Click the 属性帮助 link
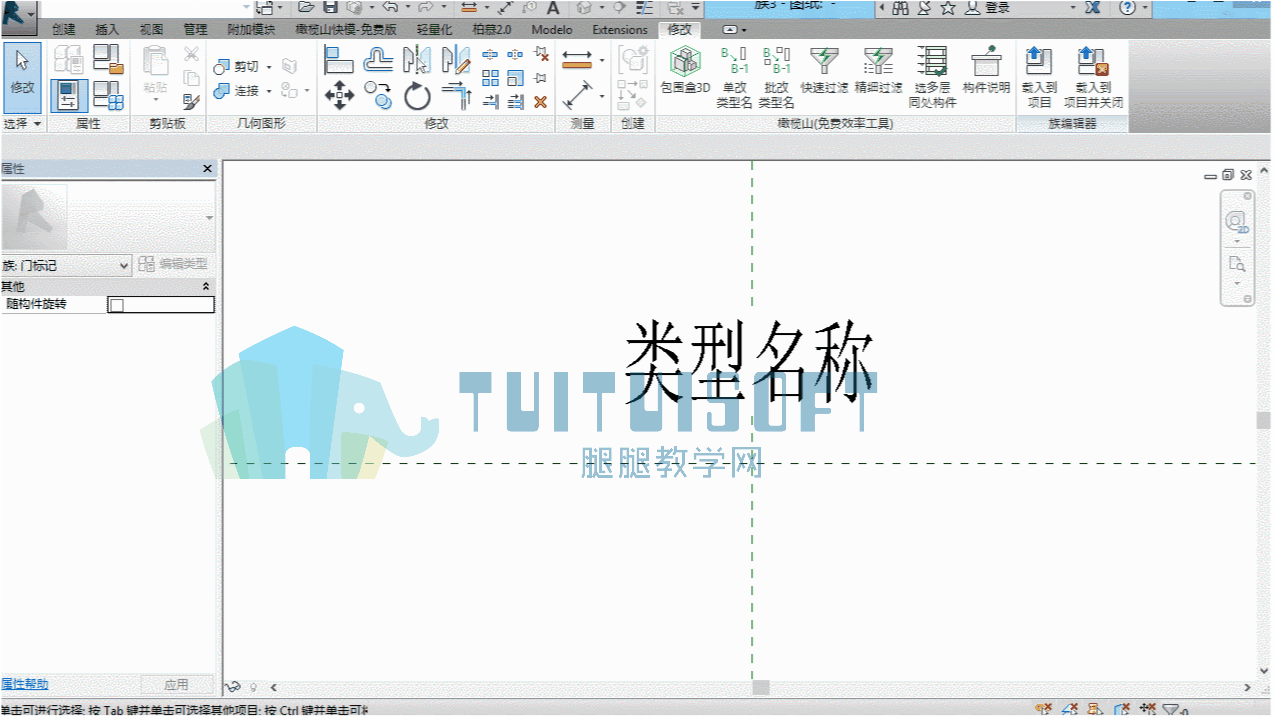Screen dimensions: 1274x718 coord(24,685)
